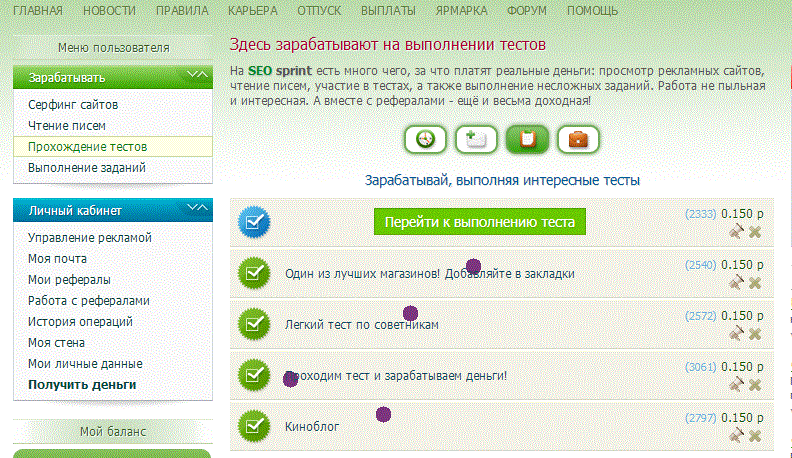Pin test 2572 with the pushpin icon
Screen dimensions: 792x458
(736, 334)
